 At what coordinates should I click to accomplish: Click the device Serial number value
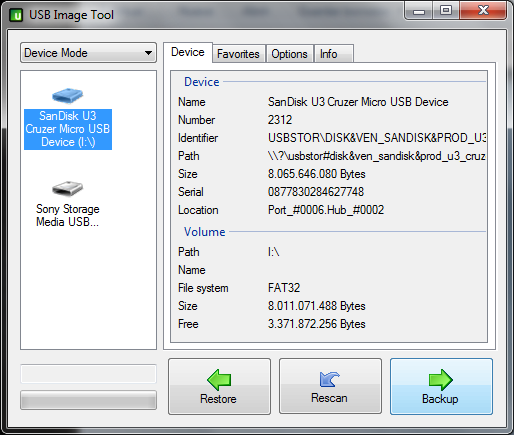(316, 192)
